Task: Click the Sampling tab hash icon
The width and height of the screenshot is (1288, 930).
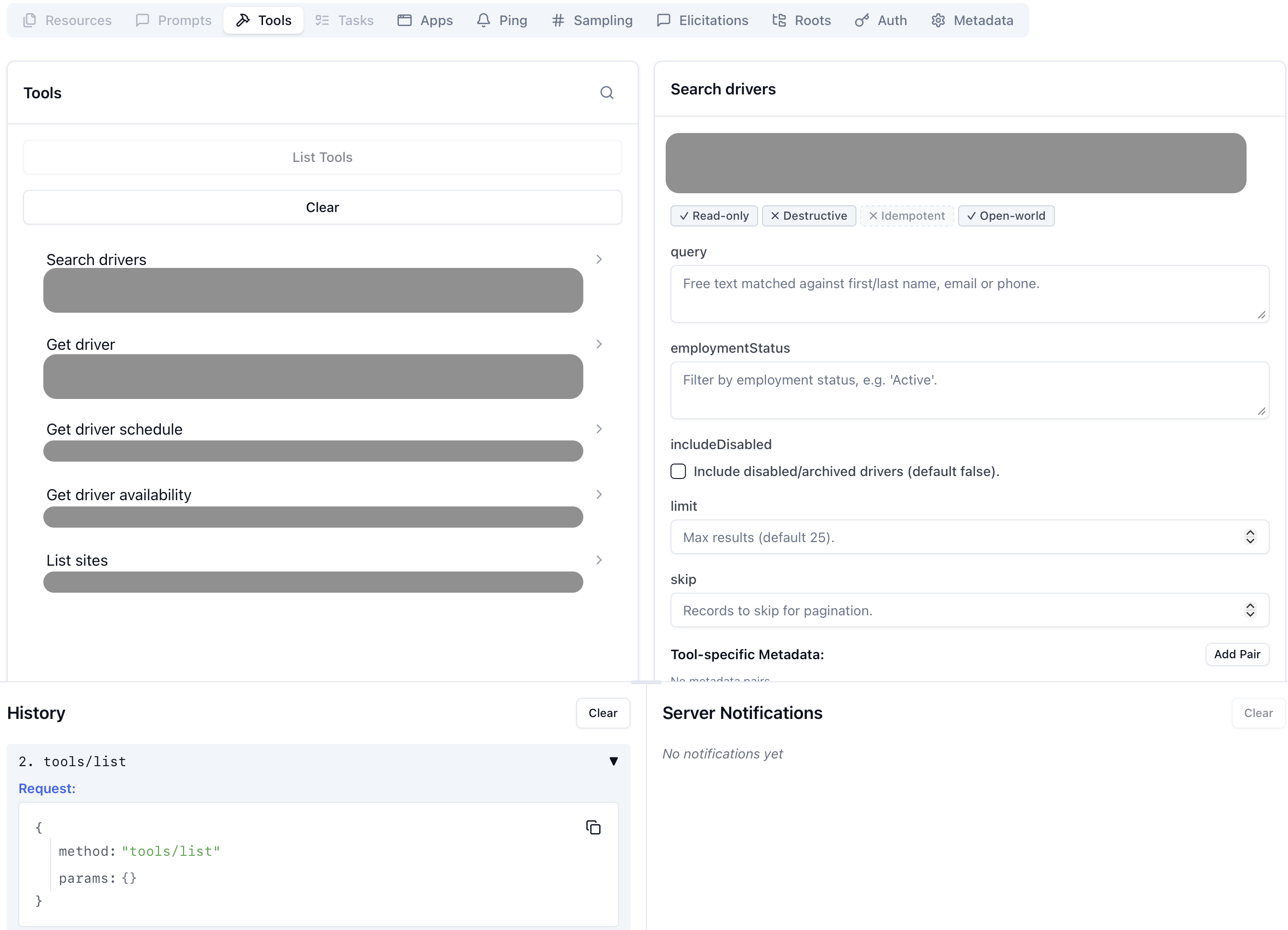Action: click(x=558, y=20)
